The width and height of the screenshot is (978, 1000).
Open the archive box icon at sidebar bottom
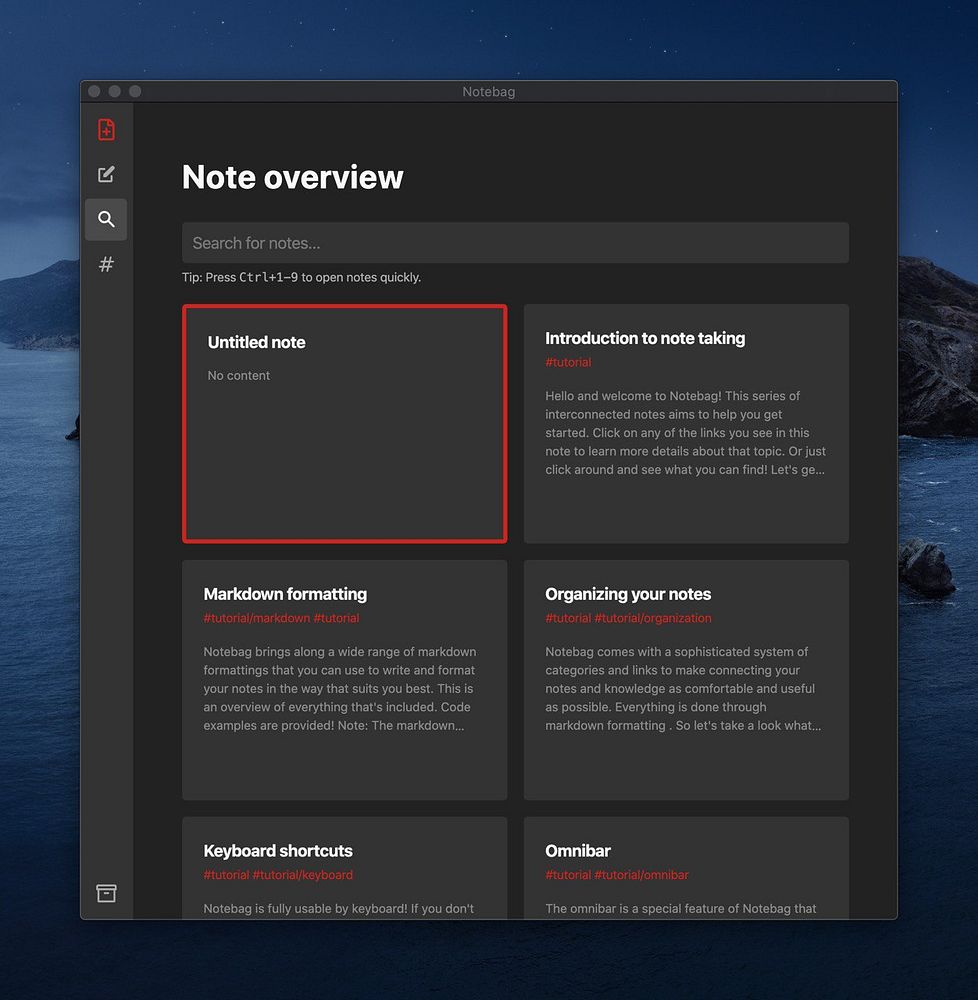(106, 893)
